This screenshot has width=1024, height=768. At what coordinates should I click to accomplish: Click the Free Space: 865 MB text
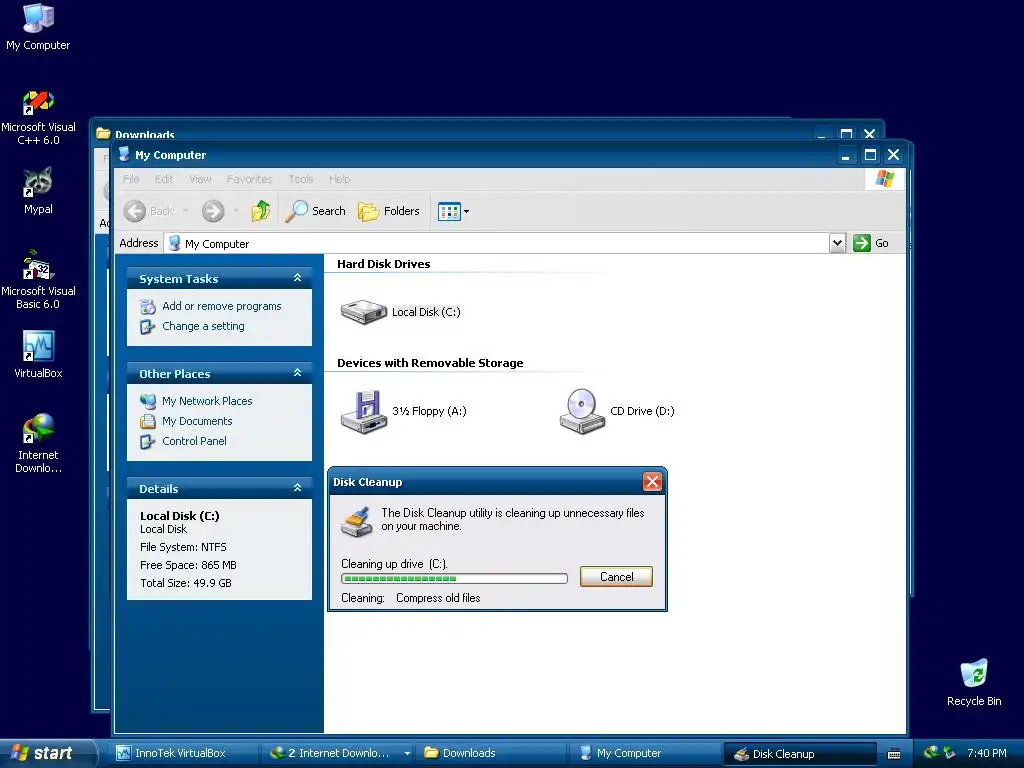188,565
